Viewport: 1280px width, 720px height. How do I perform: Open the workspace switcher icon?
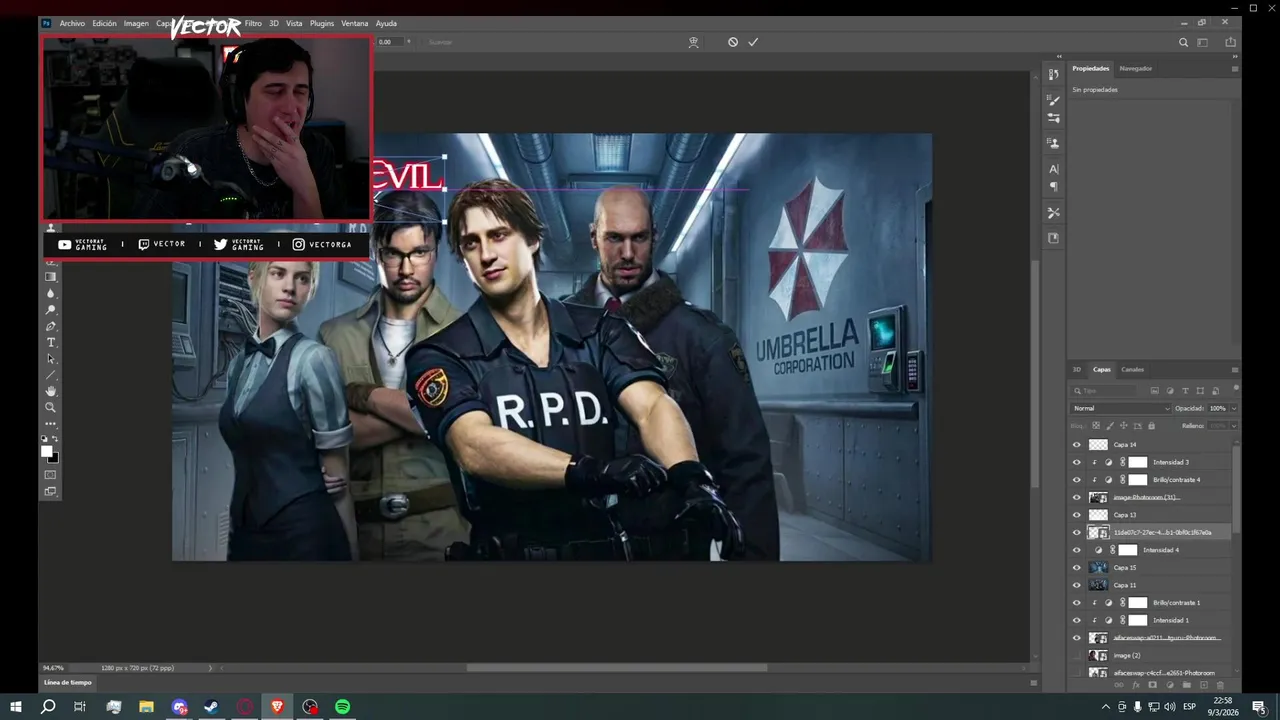[1203, 42]
